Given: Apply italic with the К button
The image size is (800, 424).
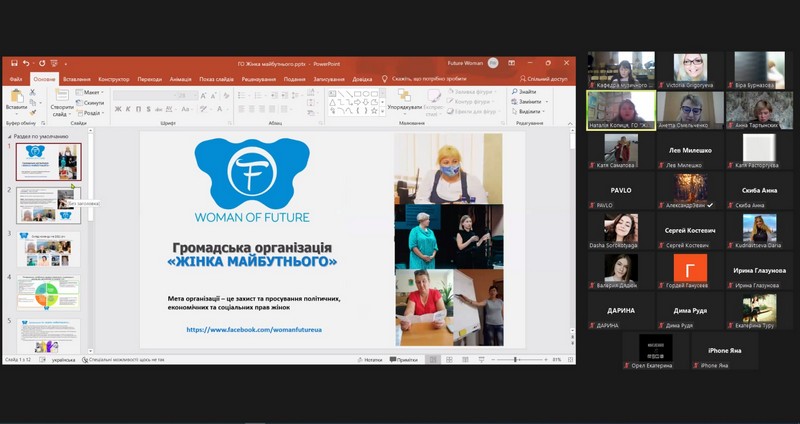Looking at the screenshot, I should pos(128,109).
